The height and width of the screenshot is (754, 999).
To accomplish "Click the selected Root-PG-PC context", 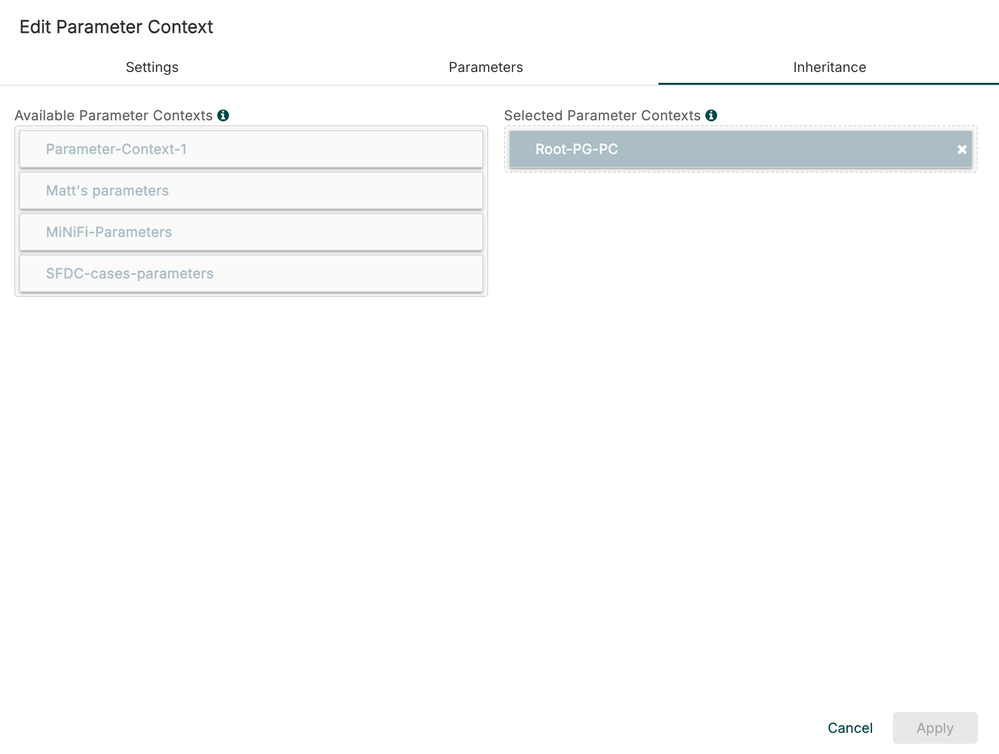I will tap(720, 150).
